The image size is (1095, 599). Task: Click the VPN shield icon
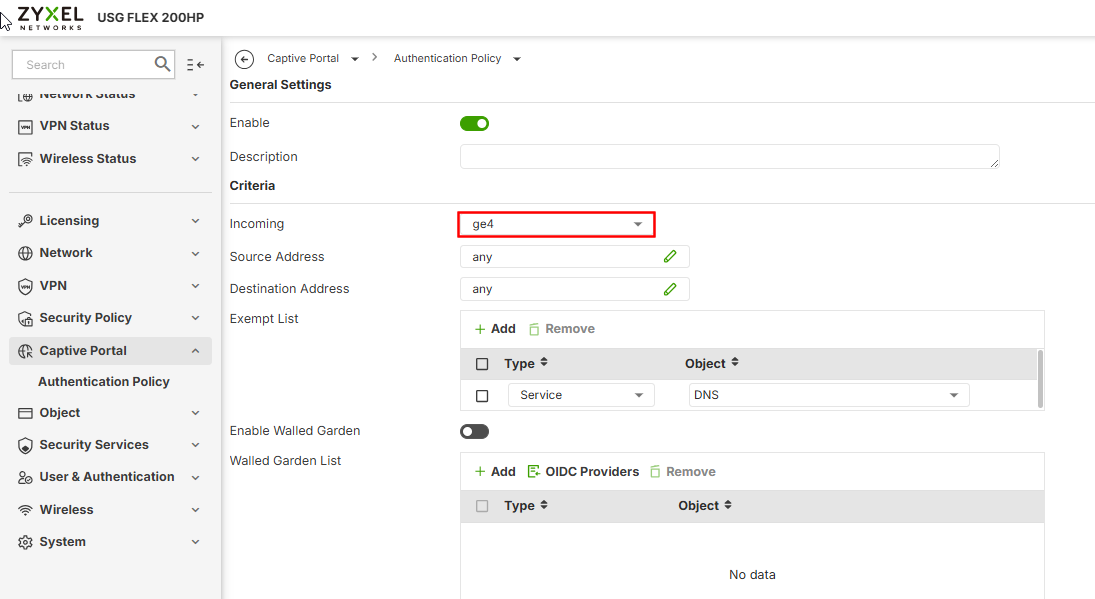click(25, 286)
